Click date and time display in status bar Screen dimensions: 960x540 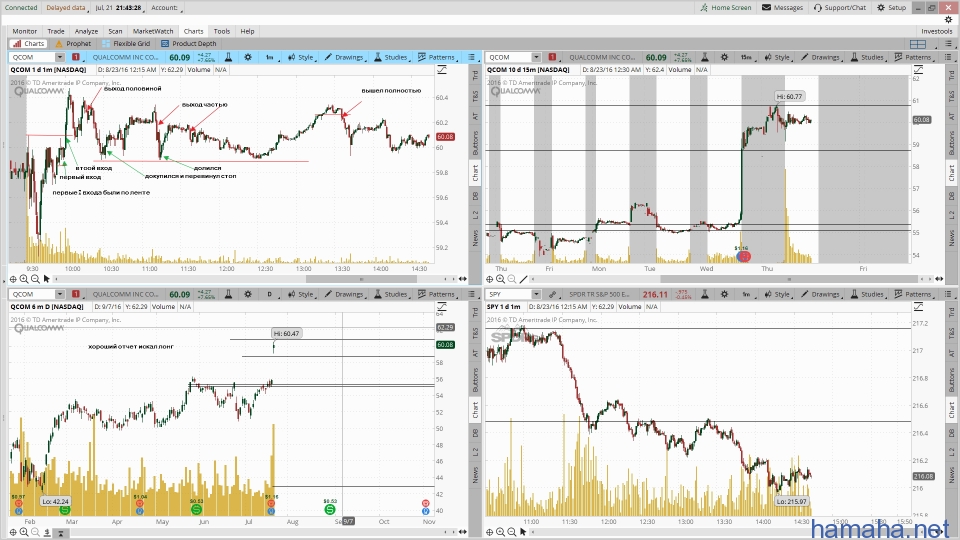coord(119,7)
